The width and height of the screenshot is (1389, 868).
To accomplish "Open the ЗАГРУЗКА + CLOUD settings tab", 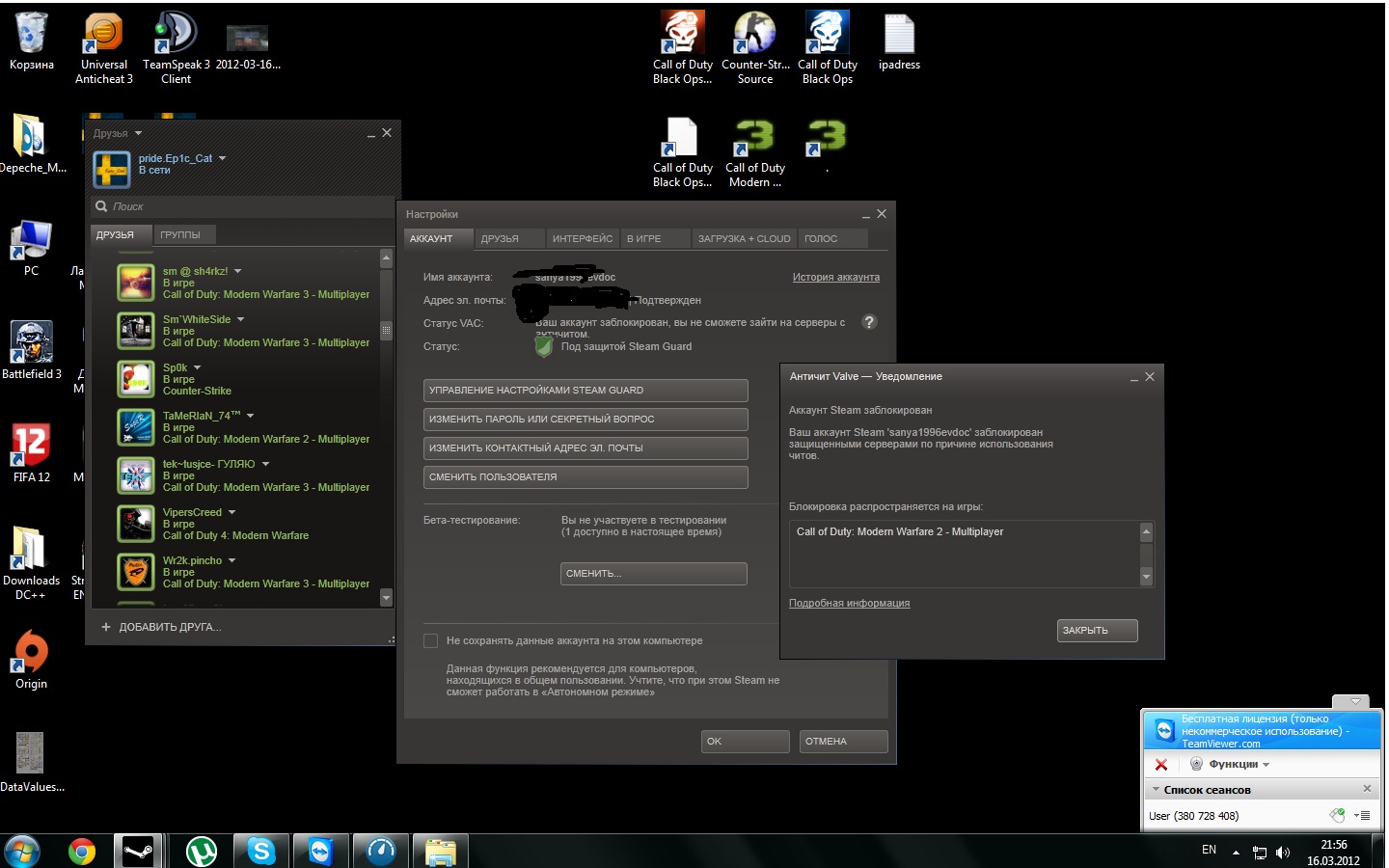I will (x=744, y=238).
